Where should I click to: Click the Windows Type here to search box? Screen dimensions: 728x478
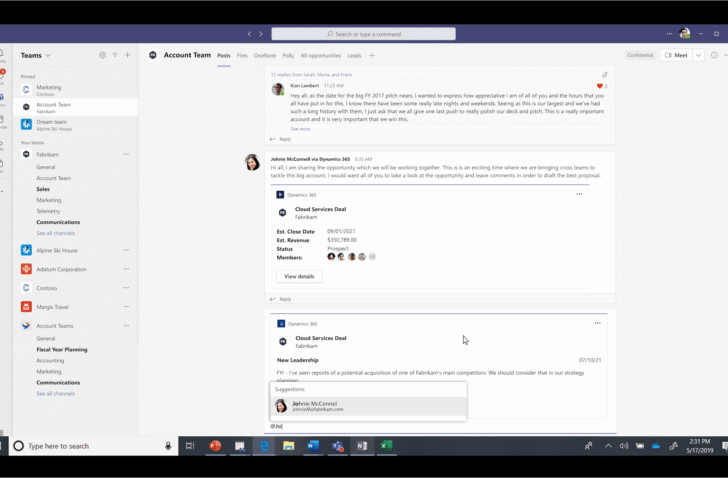(93, 446)
